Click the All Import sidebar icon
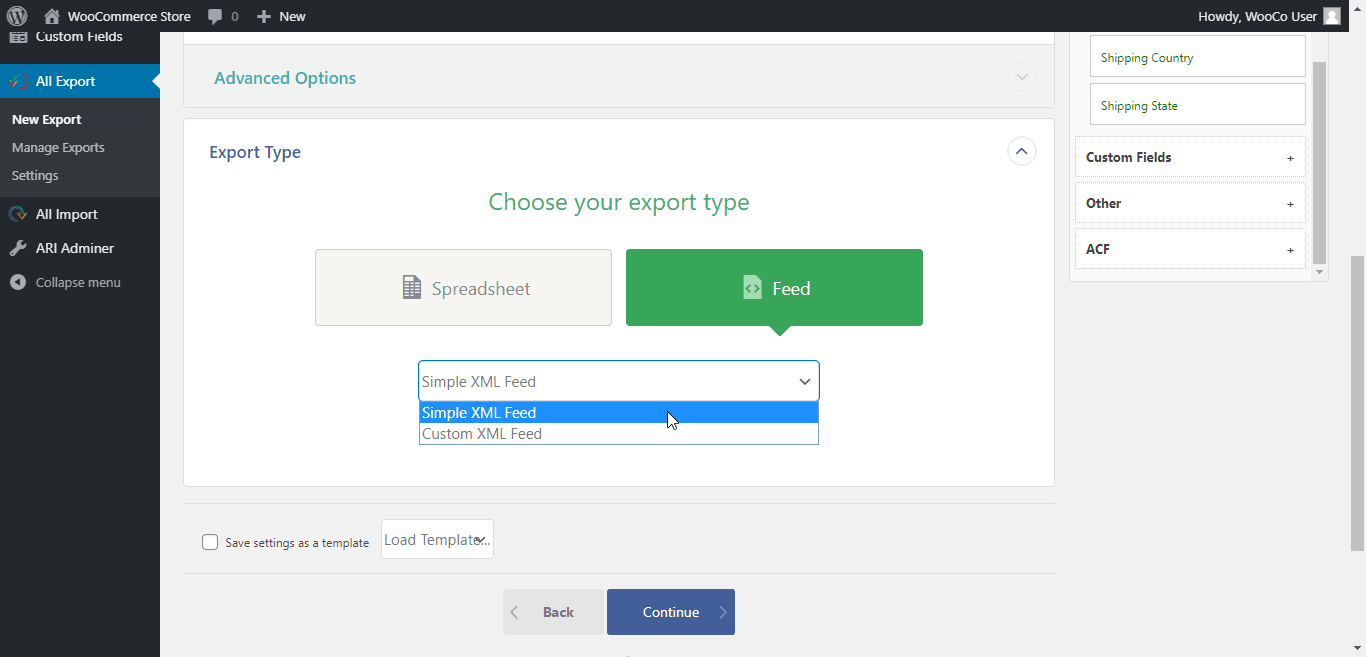This screenshot has height=657, width=1366. 18,214
